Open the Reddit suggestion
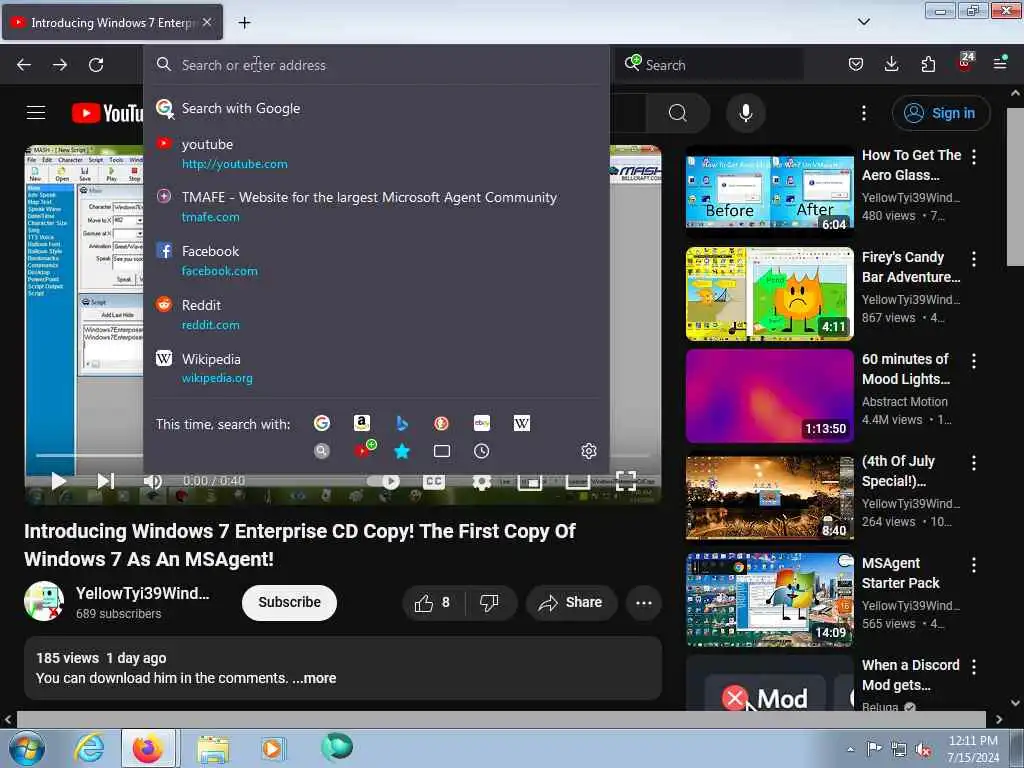The image size is (1024, 768). (376, 314)
